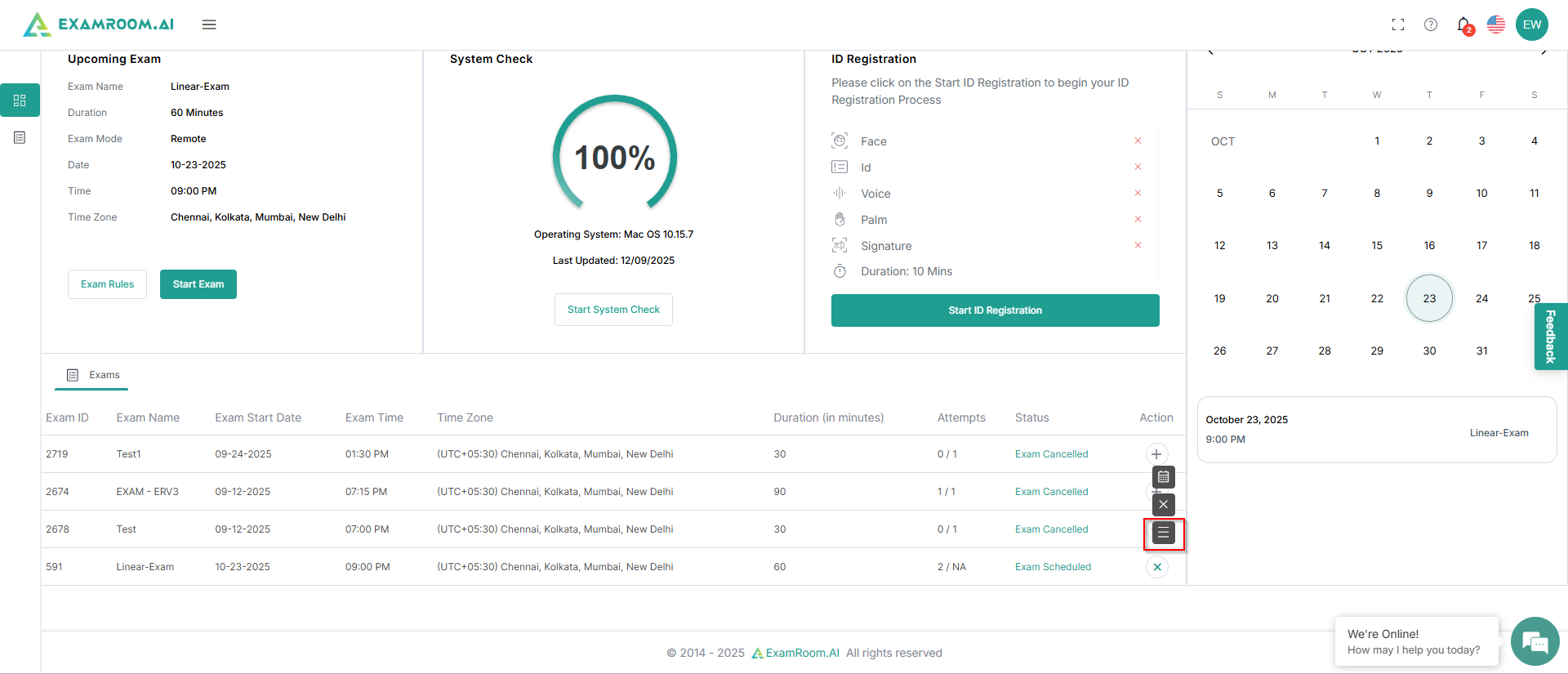This screenshot has height=674, width=1568.
Task: Cancel the scheduled Linear-Exam with X icon
Action: pos(1157,567)
